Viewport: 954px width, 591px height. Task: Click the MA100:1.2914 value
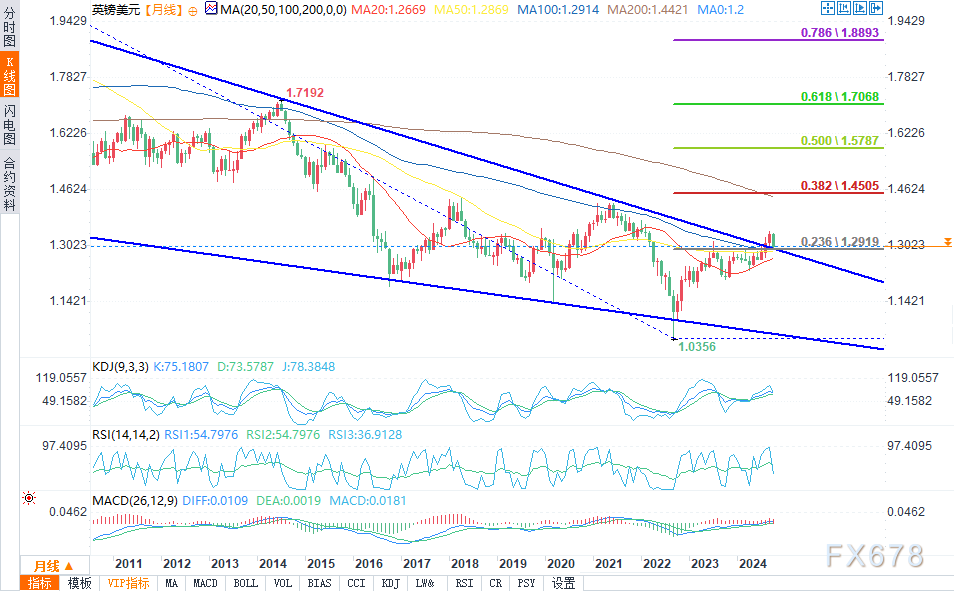(558, 10)
